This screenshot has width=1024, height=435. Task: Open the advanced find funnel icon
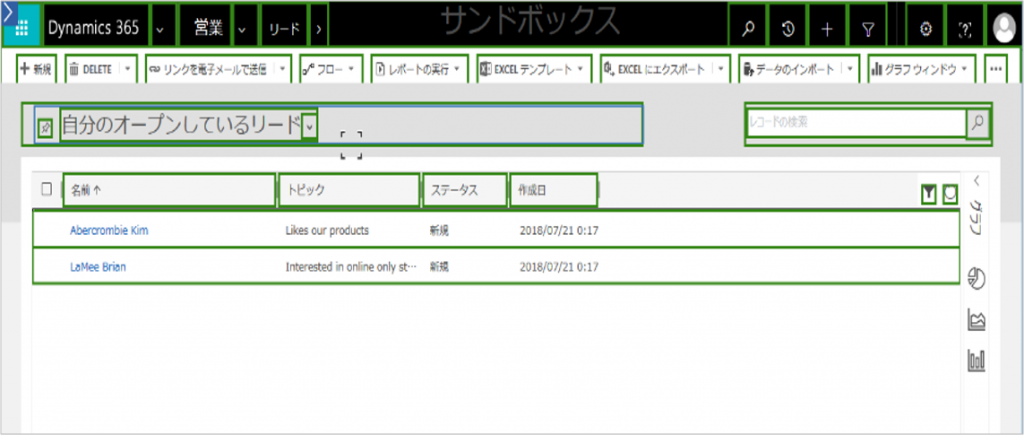867,29
